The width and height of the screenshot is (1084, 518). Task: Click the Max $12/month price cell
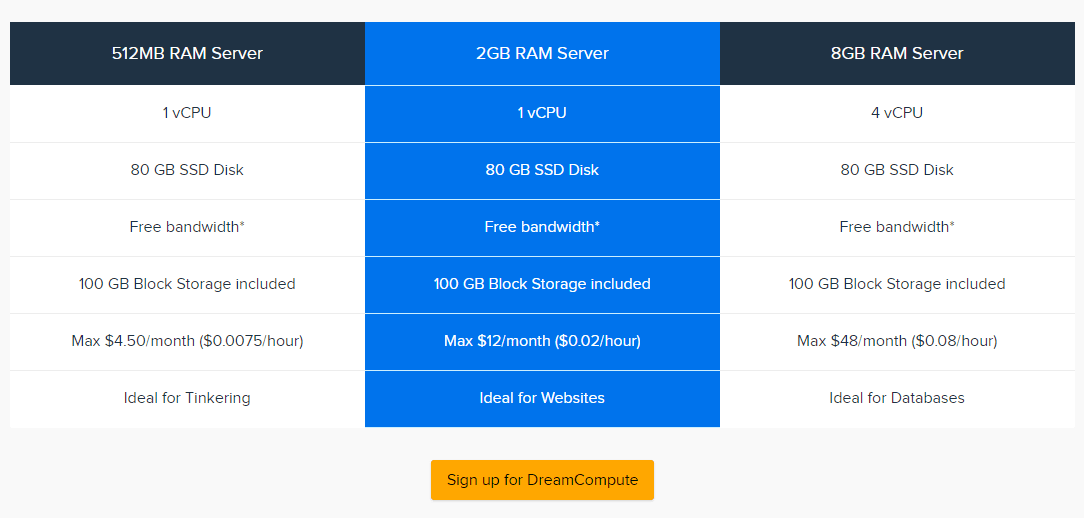pyautogui.click(x=542, y=341)
